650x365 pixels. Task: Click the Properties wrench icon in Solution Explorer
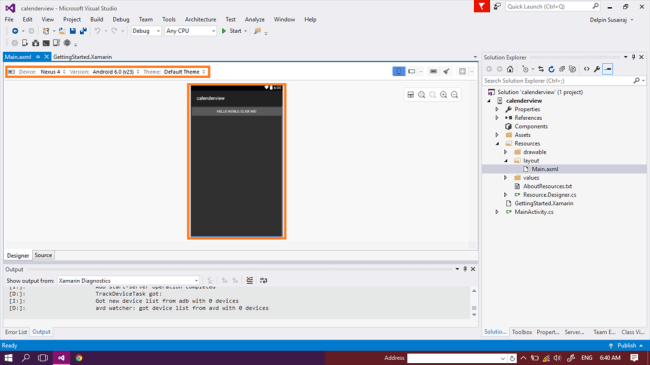tap(597, 69)
